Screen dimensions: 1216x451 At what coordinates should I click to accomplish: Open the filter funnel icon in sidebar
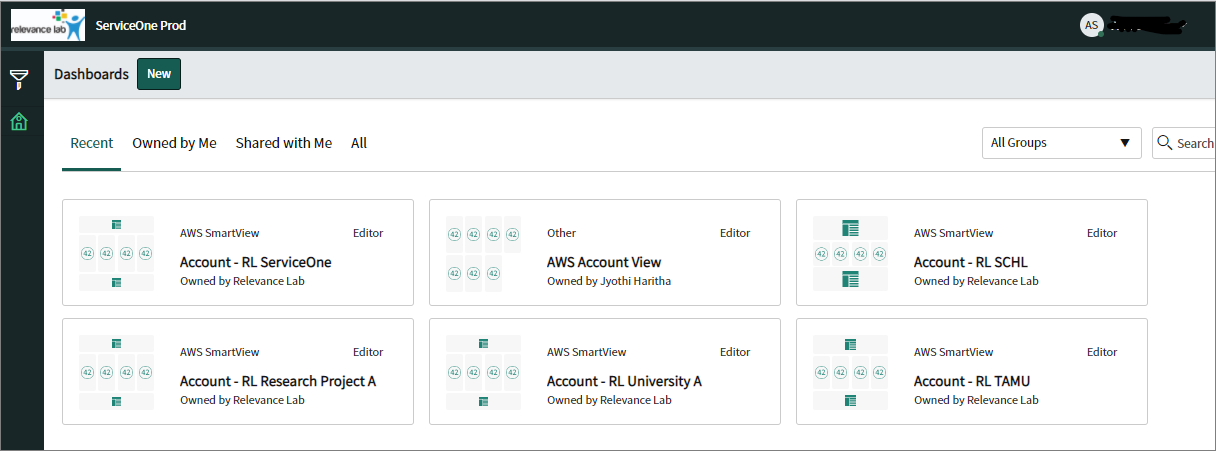tap(19, 80)
